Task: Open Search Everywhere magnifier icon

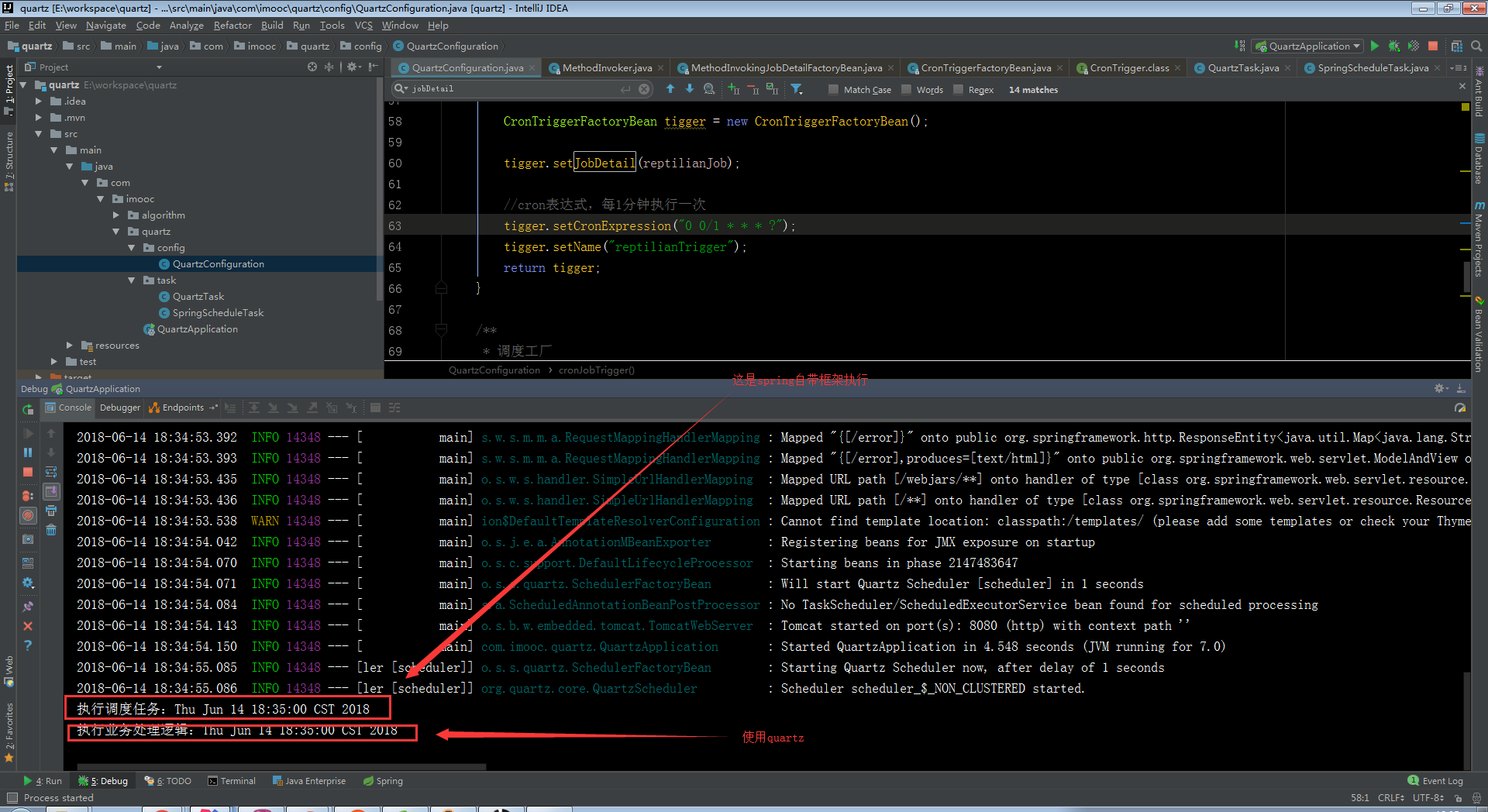Action: click(1476, 46)
